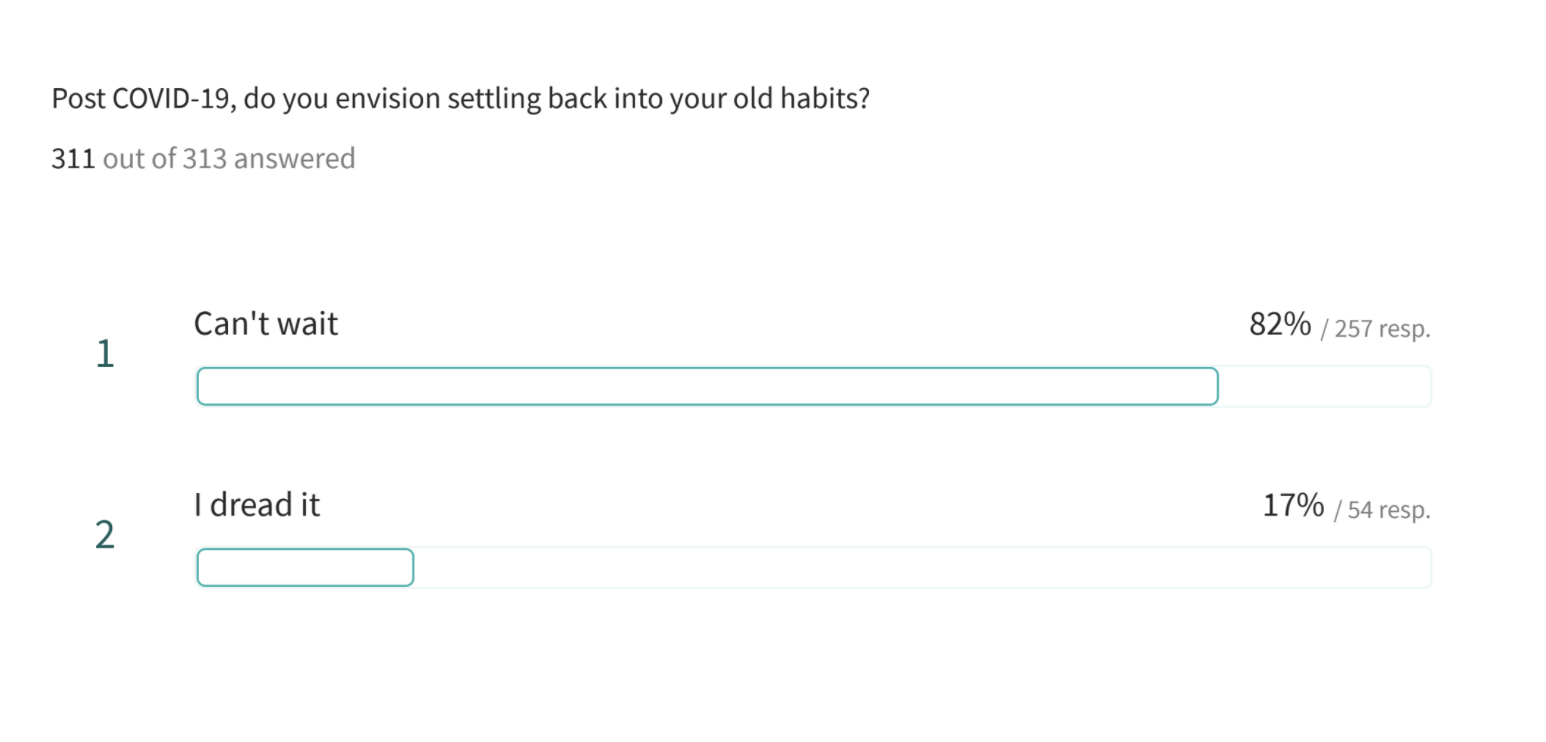1546x742 pixels.
Task: Click the right end of I dread it bar
Action: pos(1424,567)
